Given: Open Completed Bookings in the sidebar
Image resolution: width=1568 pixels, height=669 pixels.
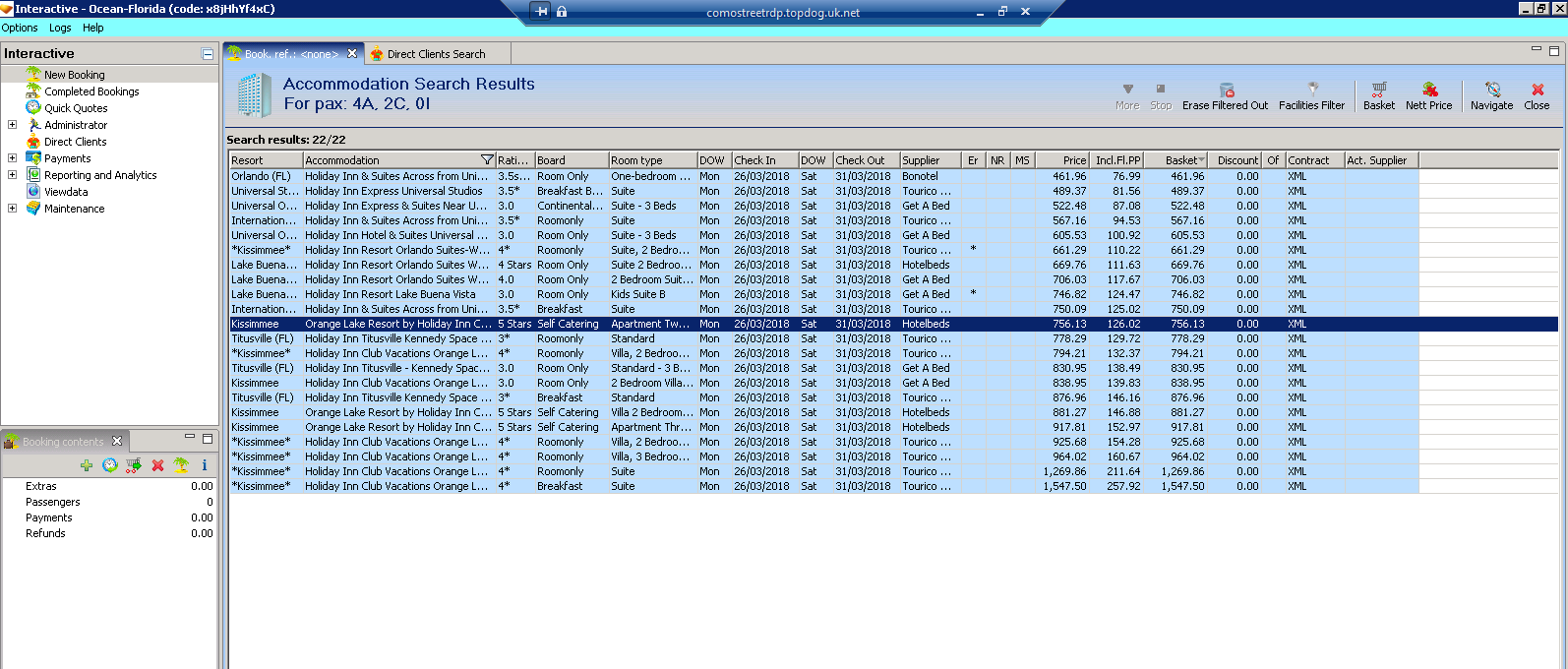Looking at the screenshot, I should [91, 91].
